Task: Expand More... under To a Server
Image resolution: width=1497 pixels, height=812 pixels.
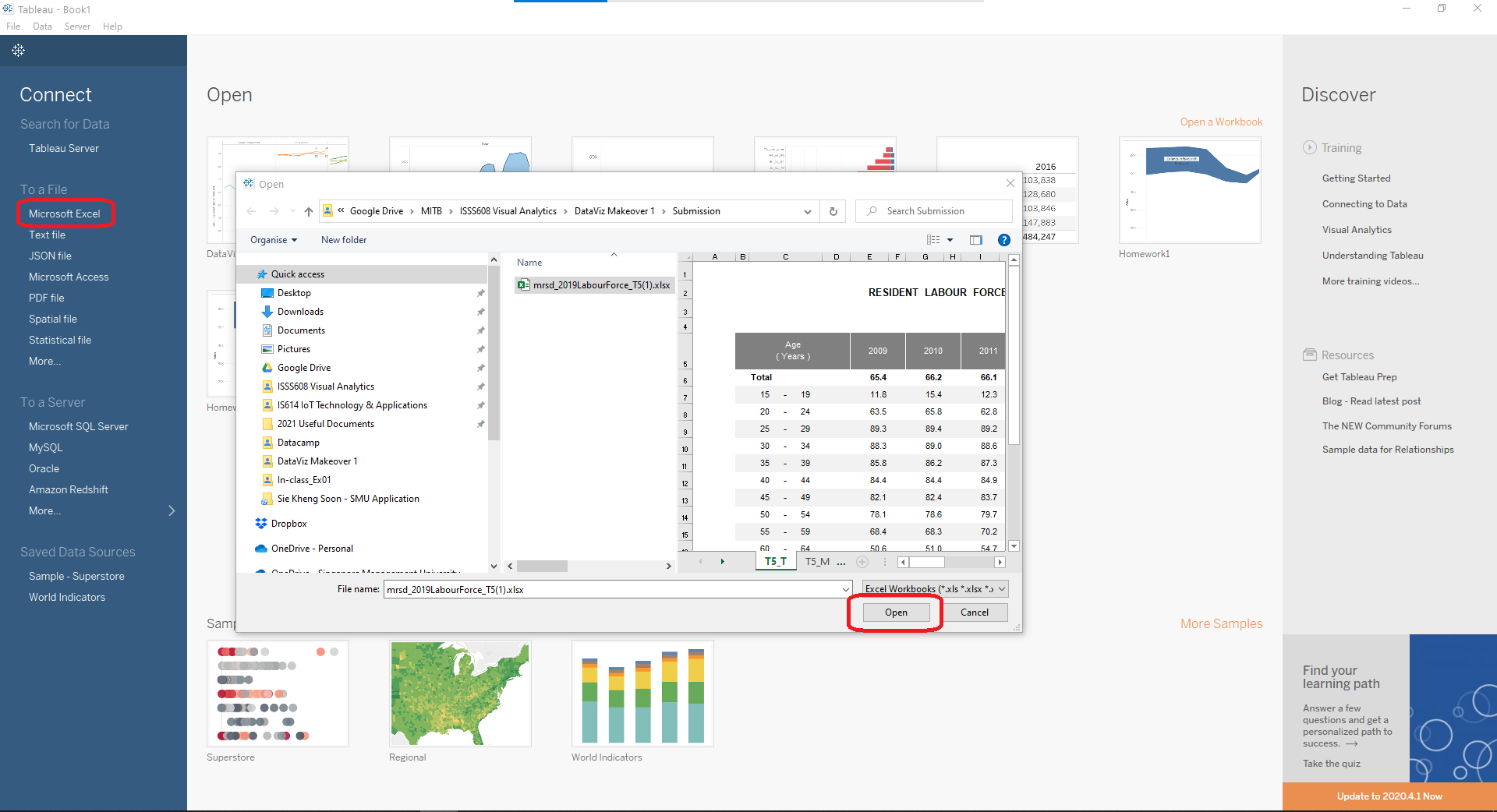Action: [x=45, y=510]
